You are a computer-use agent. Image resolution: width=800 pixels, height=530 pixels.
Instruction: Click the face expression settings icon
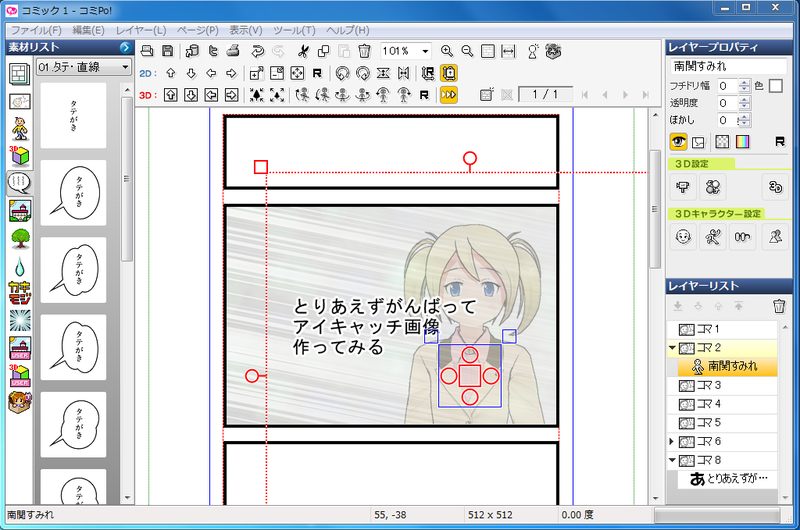click(x=683, y=237)
